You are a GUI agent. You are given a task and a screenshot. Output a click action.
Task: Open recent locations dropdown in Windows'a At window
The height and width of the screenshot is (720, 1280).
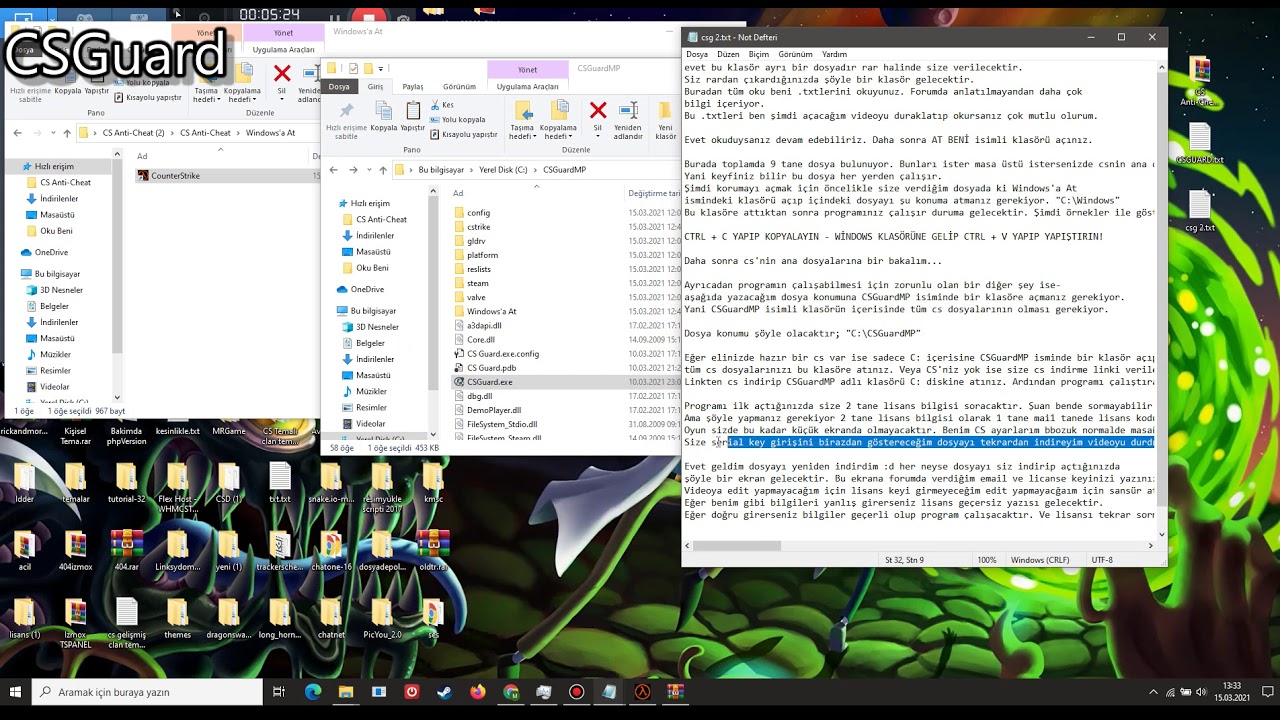tap(53, 133)
